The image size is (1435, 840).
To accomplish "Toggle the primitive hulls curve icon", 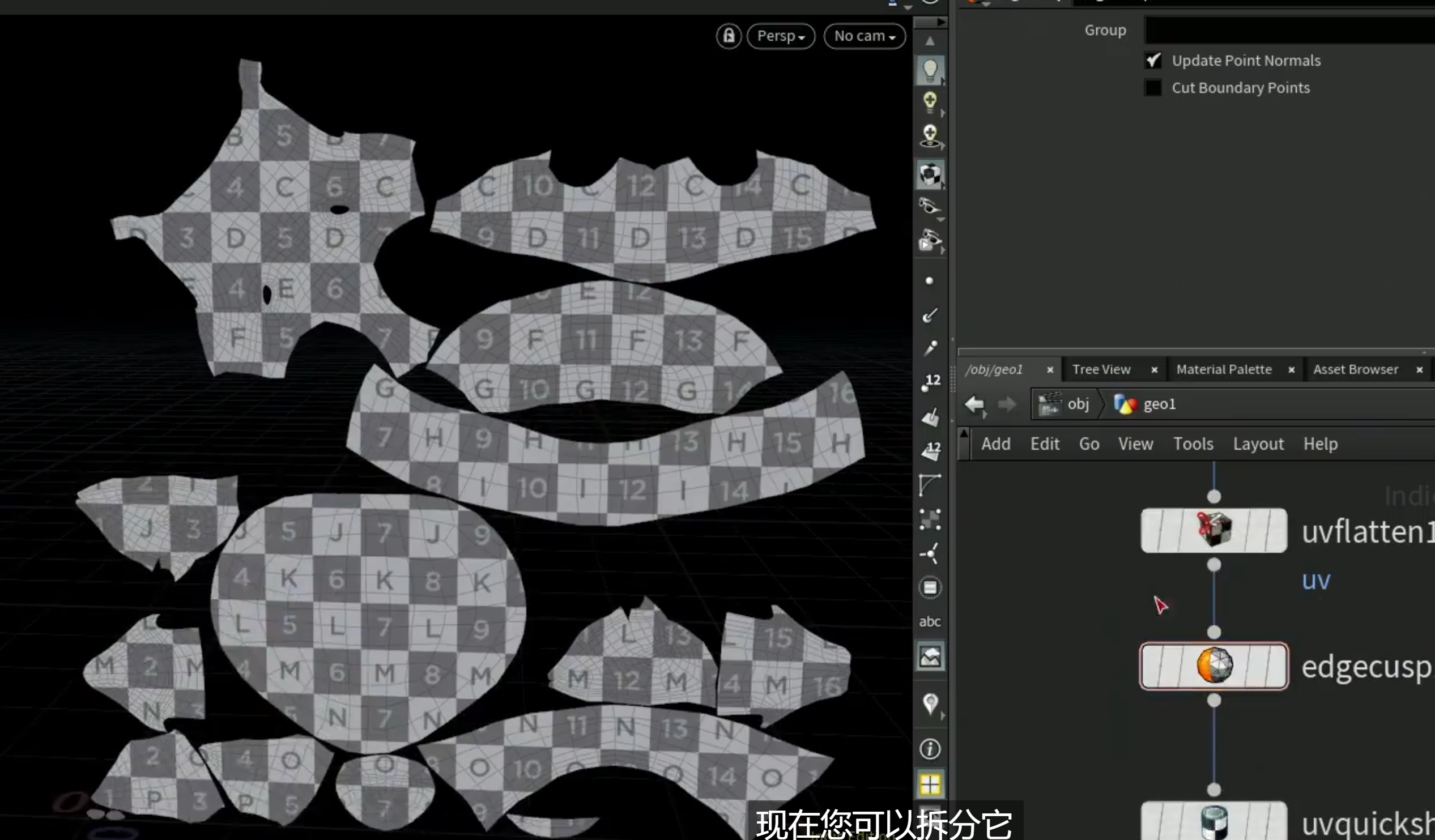I will [x=930, y=485].
